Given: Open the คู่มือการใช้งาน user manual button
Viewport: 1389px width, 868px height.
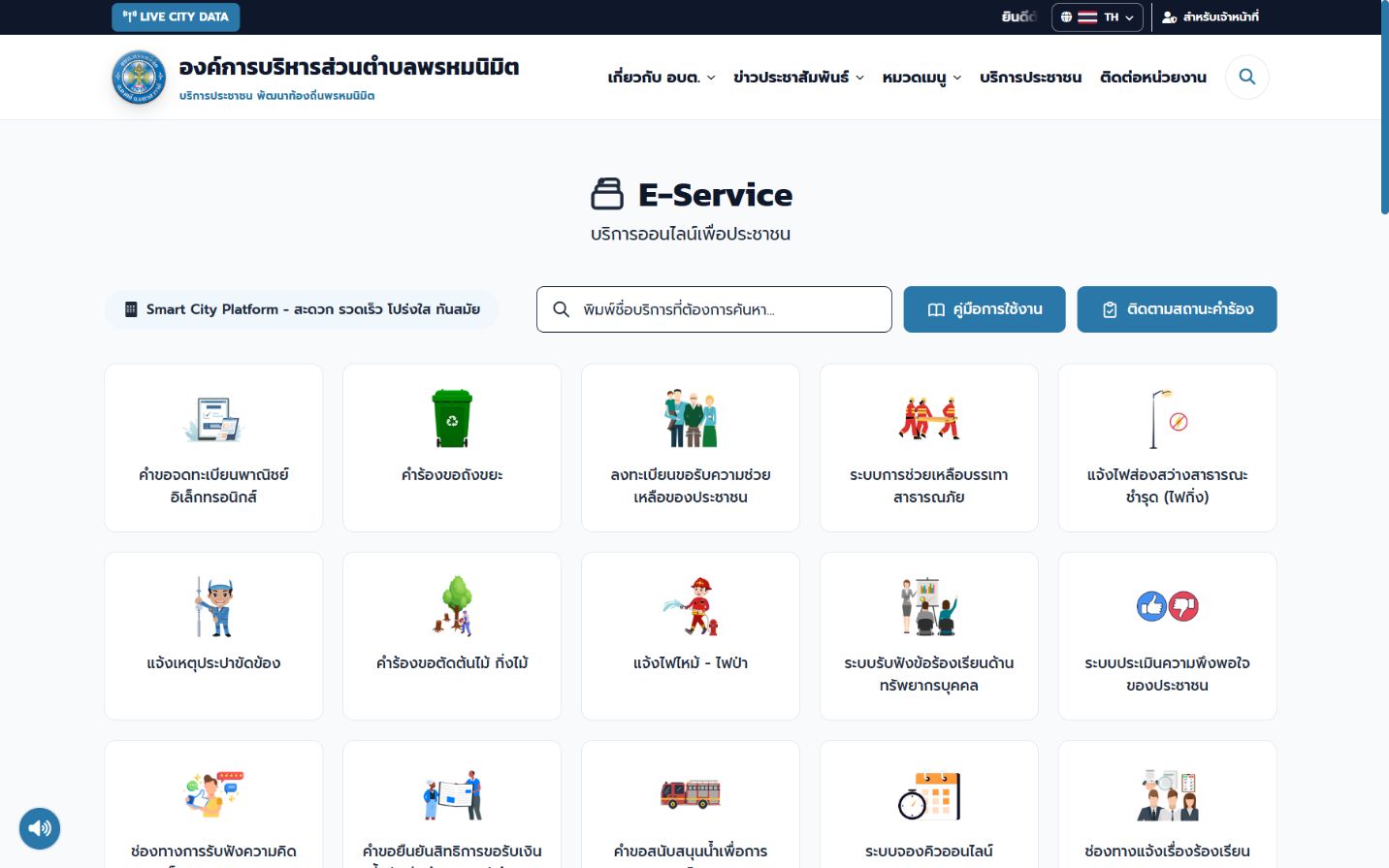Looking at the screenshot, I should (985, 309).
